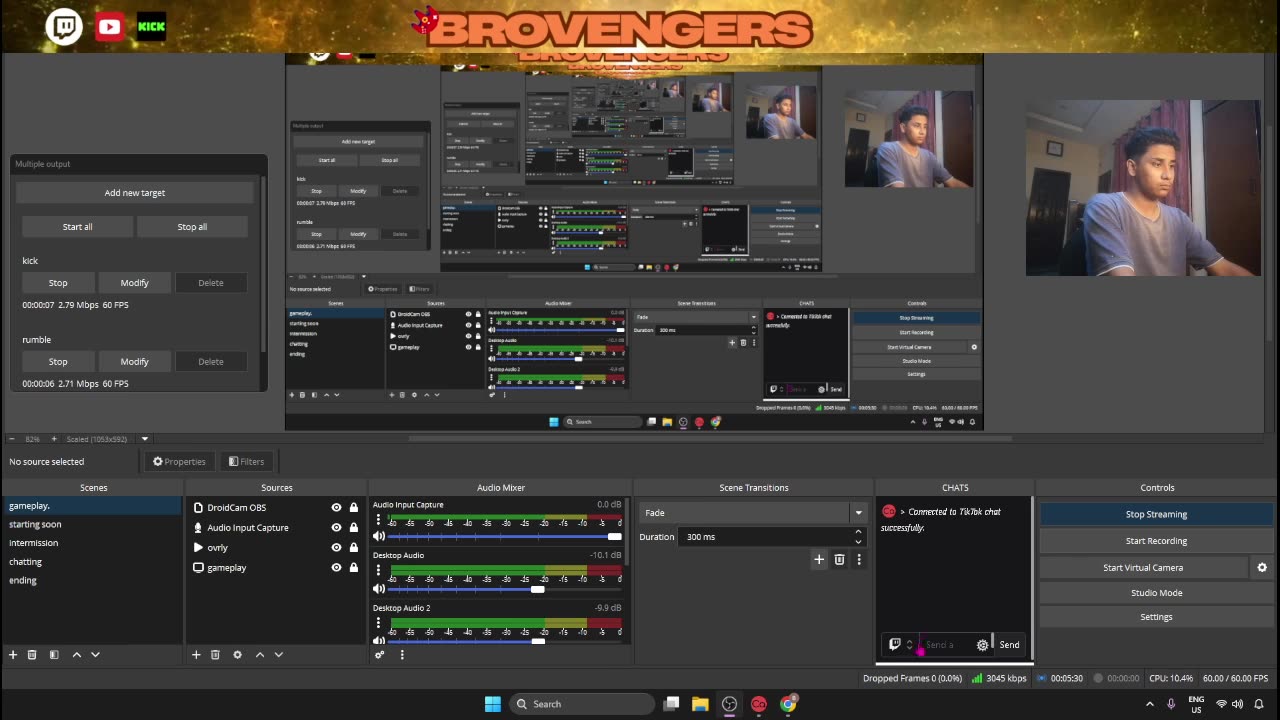Image resolution: width=1280 pixels, height=720 pixels.
Task: Open File Explorer from the taskbar
Action: (700, 704)
